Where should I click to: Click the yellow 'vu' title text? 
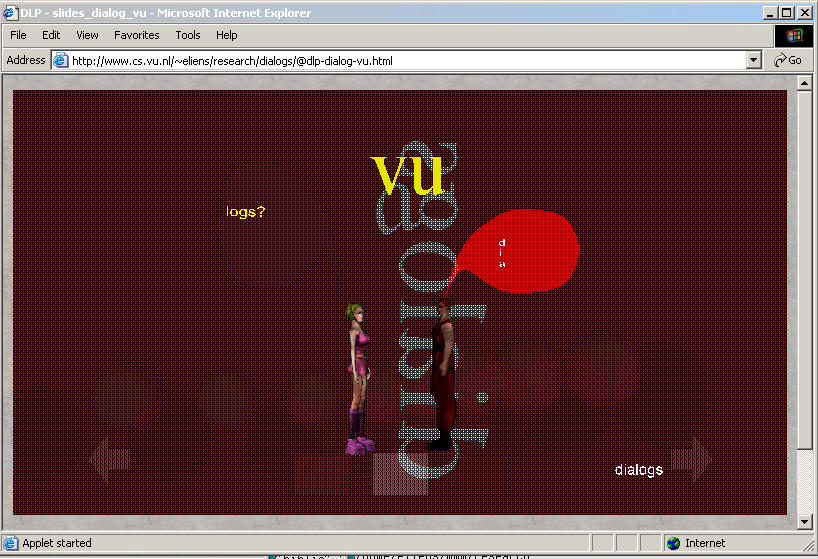coord(407,174)
